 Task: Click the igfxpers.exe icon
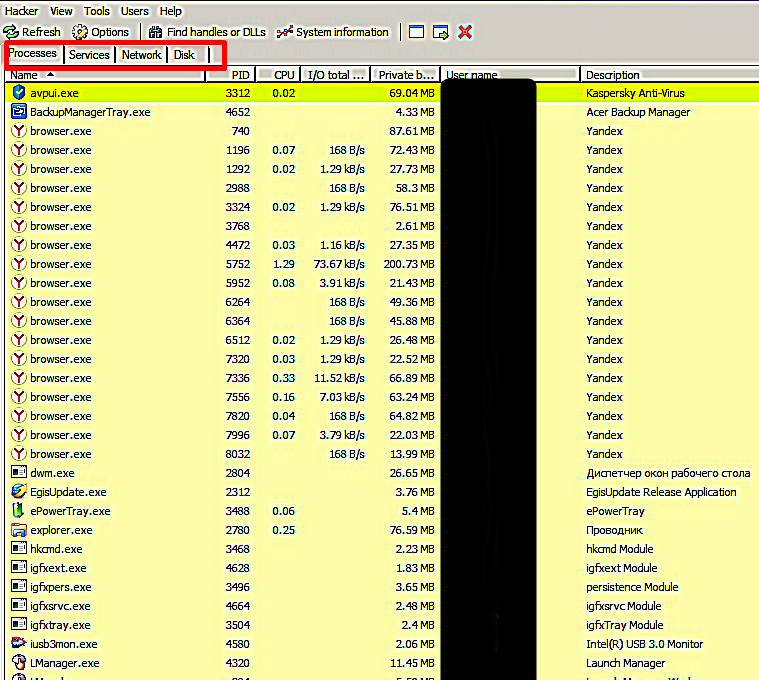point(18,587)
